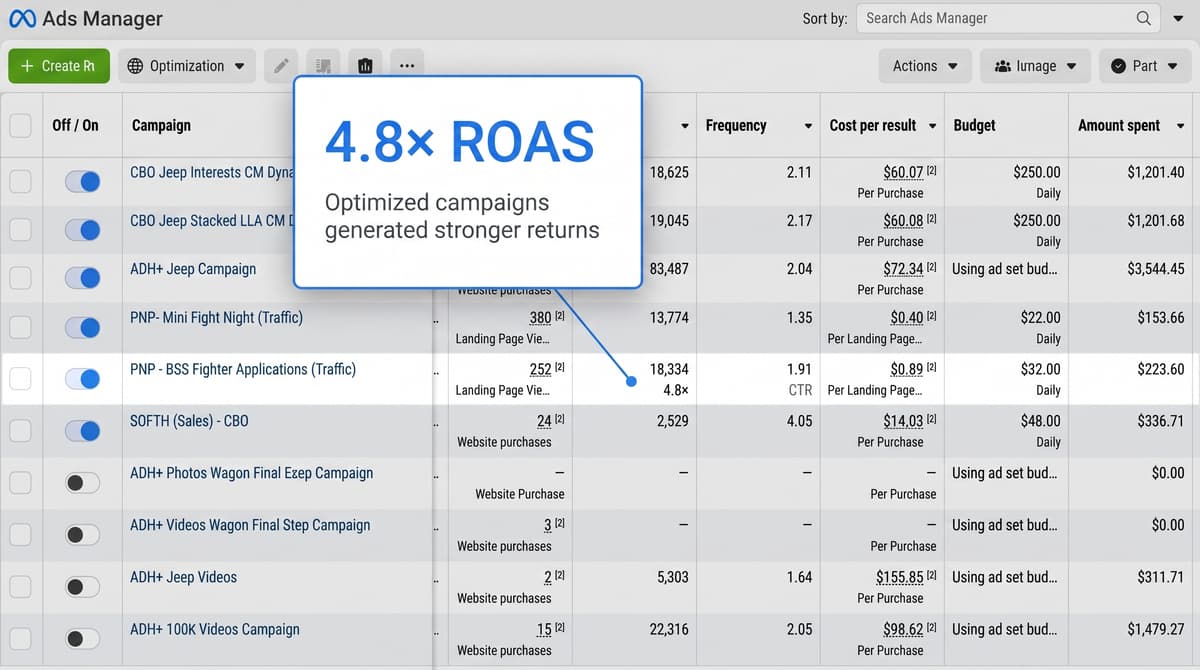The width and height of the screenshot is (1200, 670).
Task: Click the pencil edit icon
Action: click(x=281, y=66)
